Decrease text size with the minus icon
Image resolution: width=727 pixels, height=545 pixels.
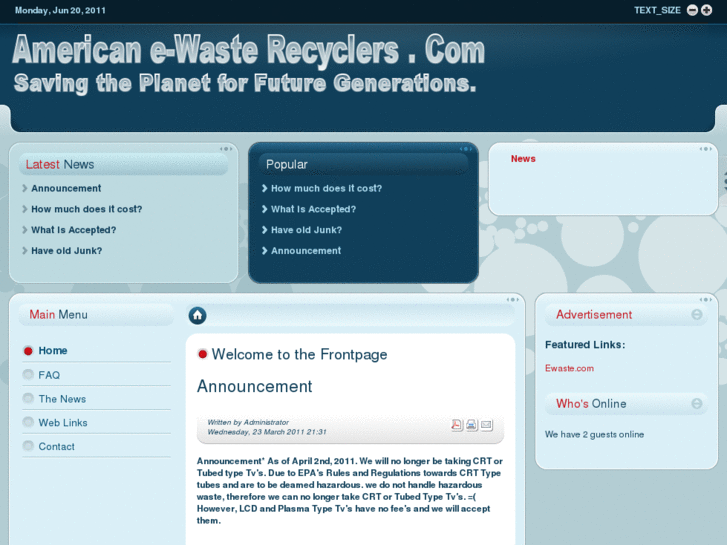692,10
